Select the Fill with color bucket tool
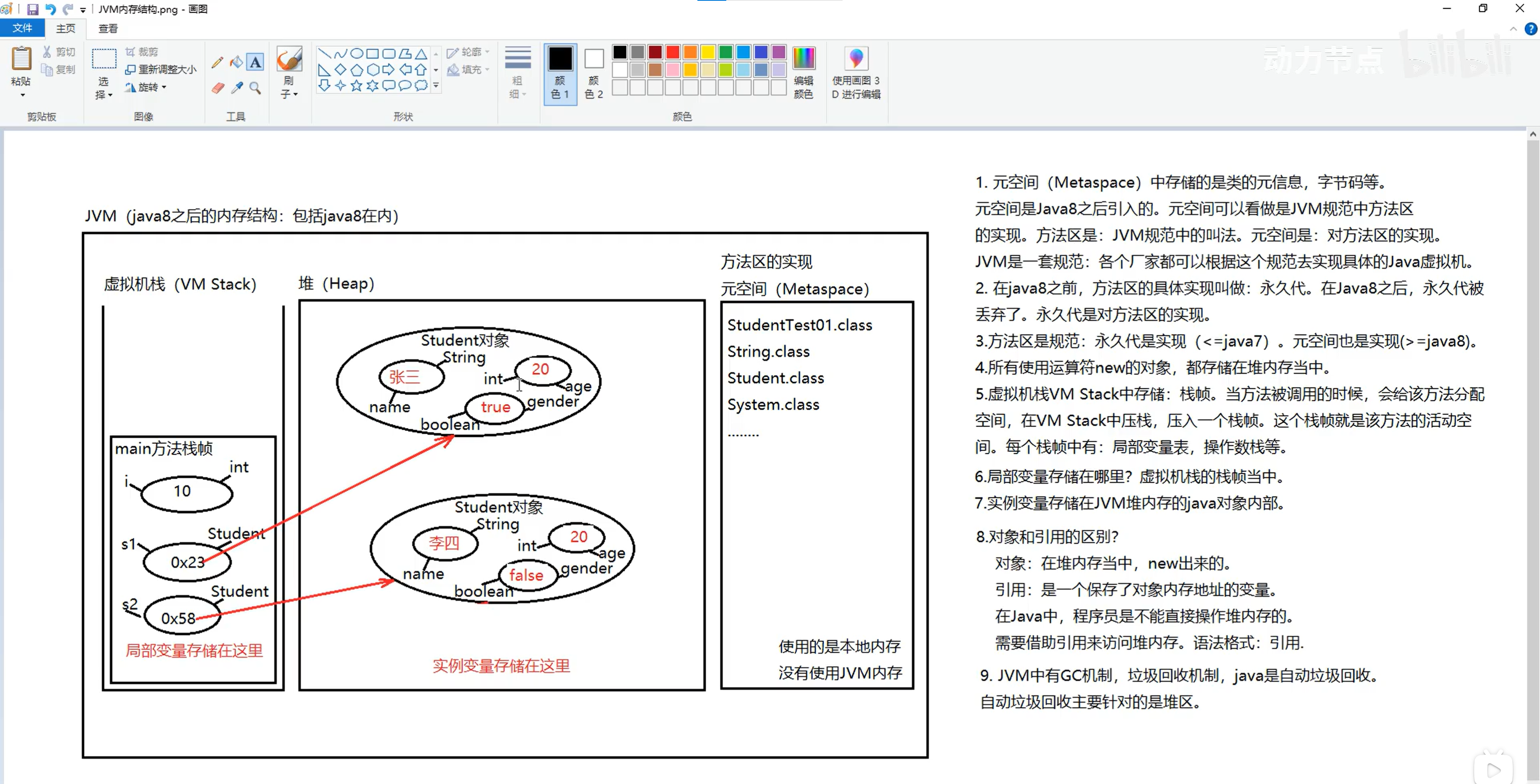Viewport: 1540px width, 784px height. (237, 62)
